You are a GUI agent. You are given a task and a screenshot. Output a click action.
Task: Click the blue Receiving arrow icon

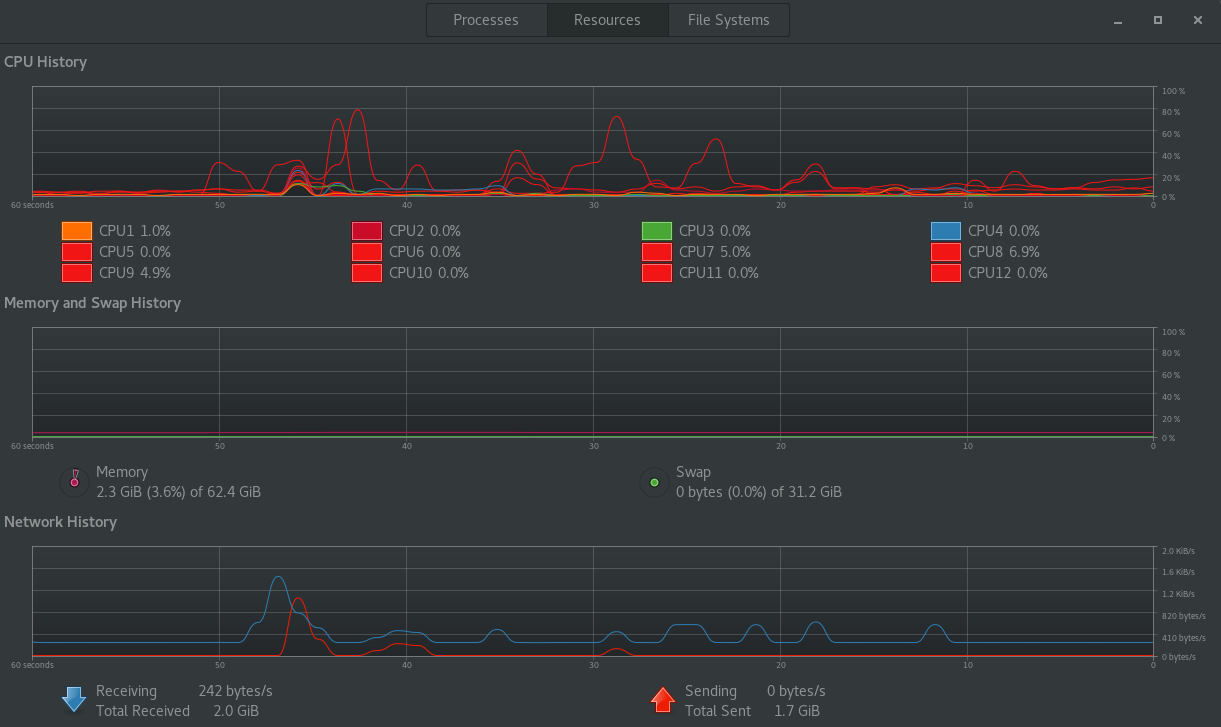74,699
